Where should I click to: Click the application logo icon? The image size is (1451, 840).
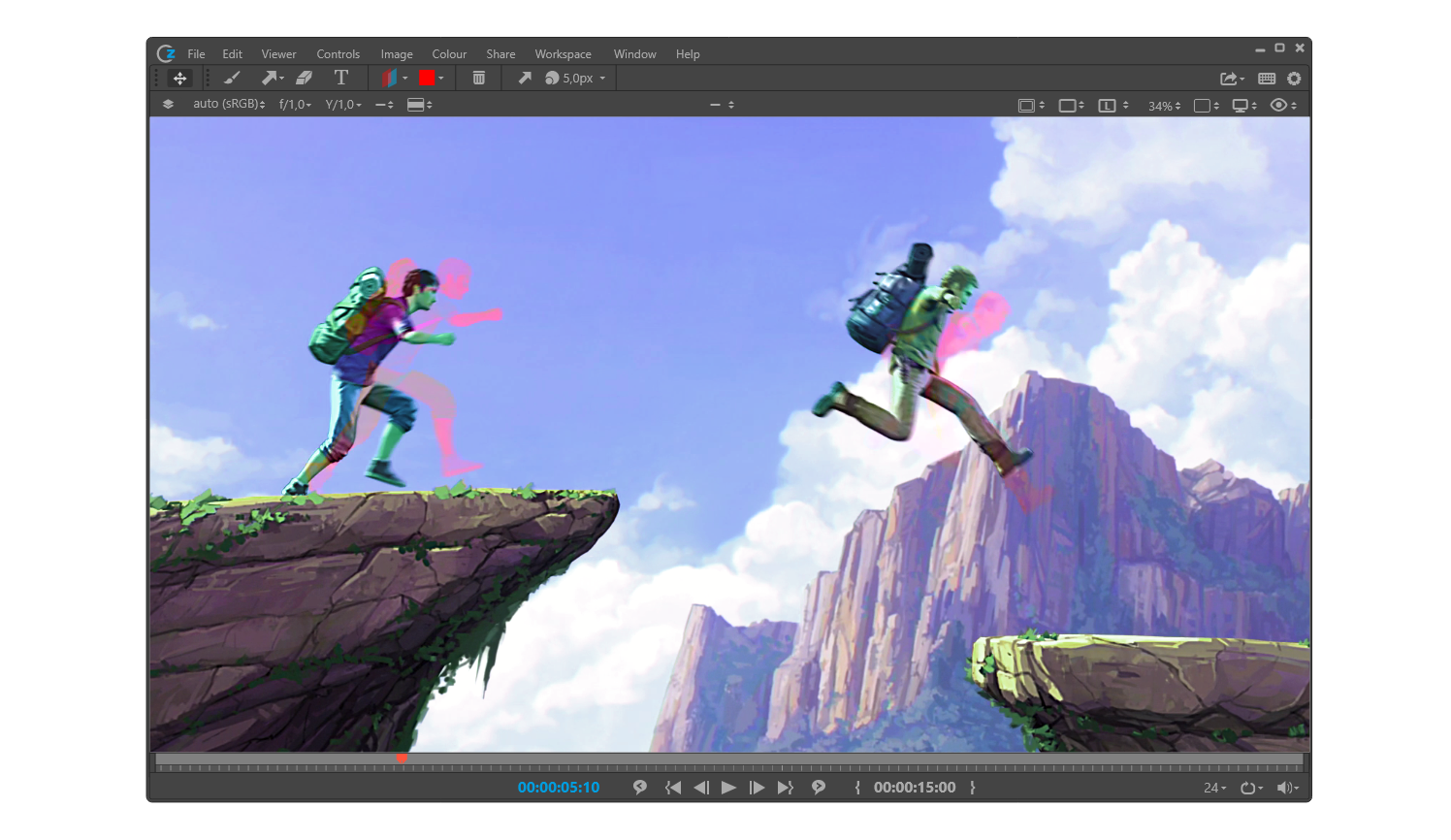pyautogui.click(x=166, y=53)
